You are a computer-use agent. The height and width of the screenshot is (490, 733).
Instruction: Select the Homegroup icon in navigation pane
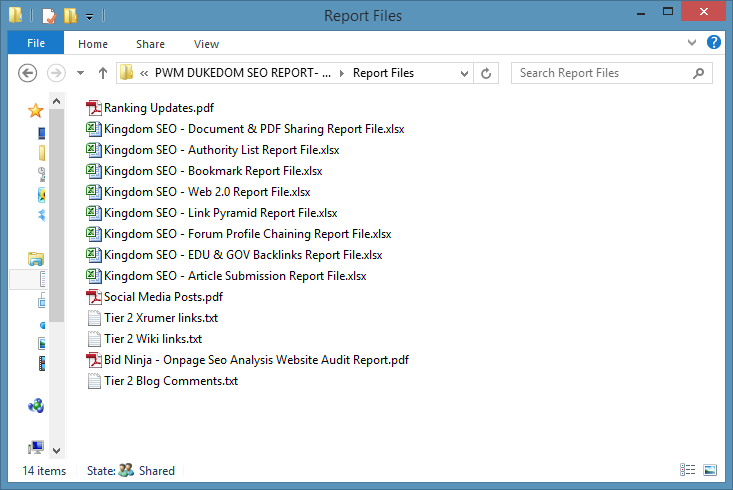pos(36,406)
